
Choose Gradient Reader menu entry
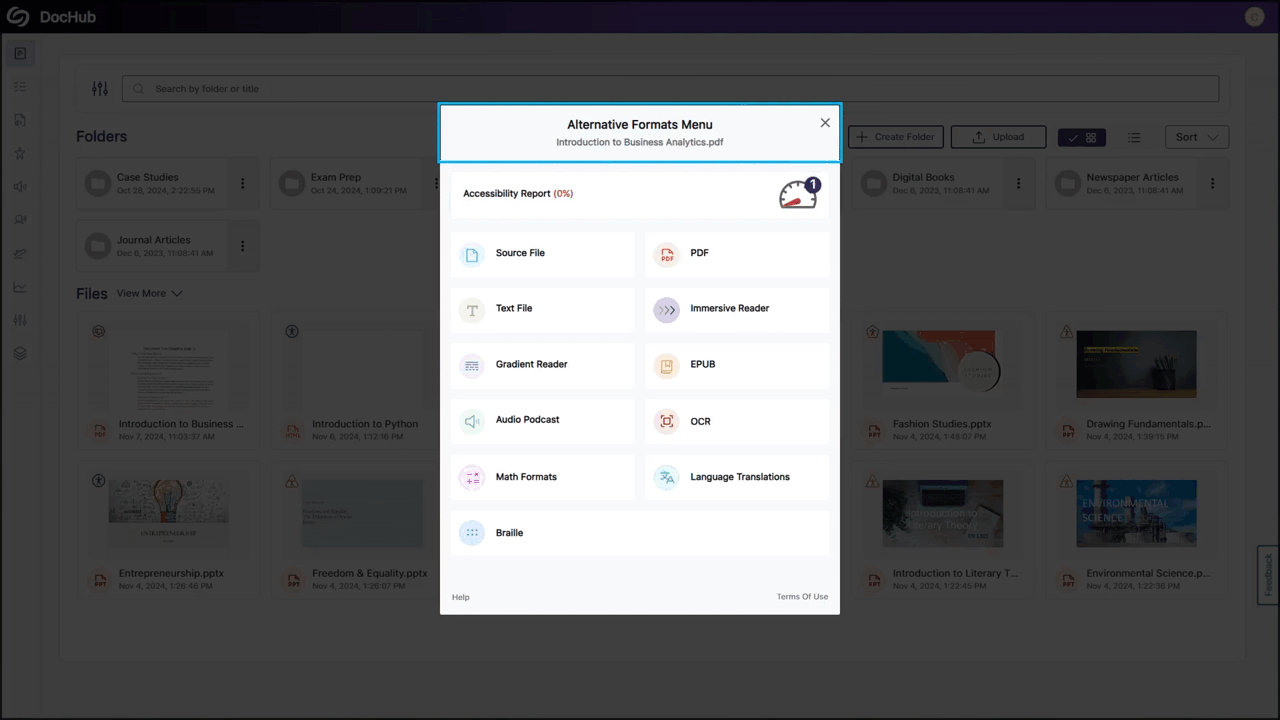click(x=531, y=365)
